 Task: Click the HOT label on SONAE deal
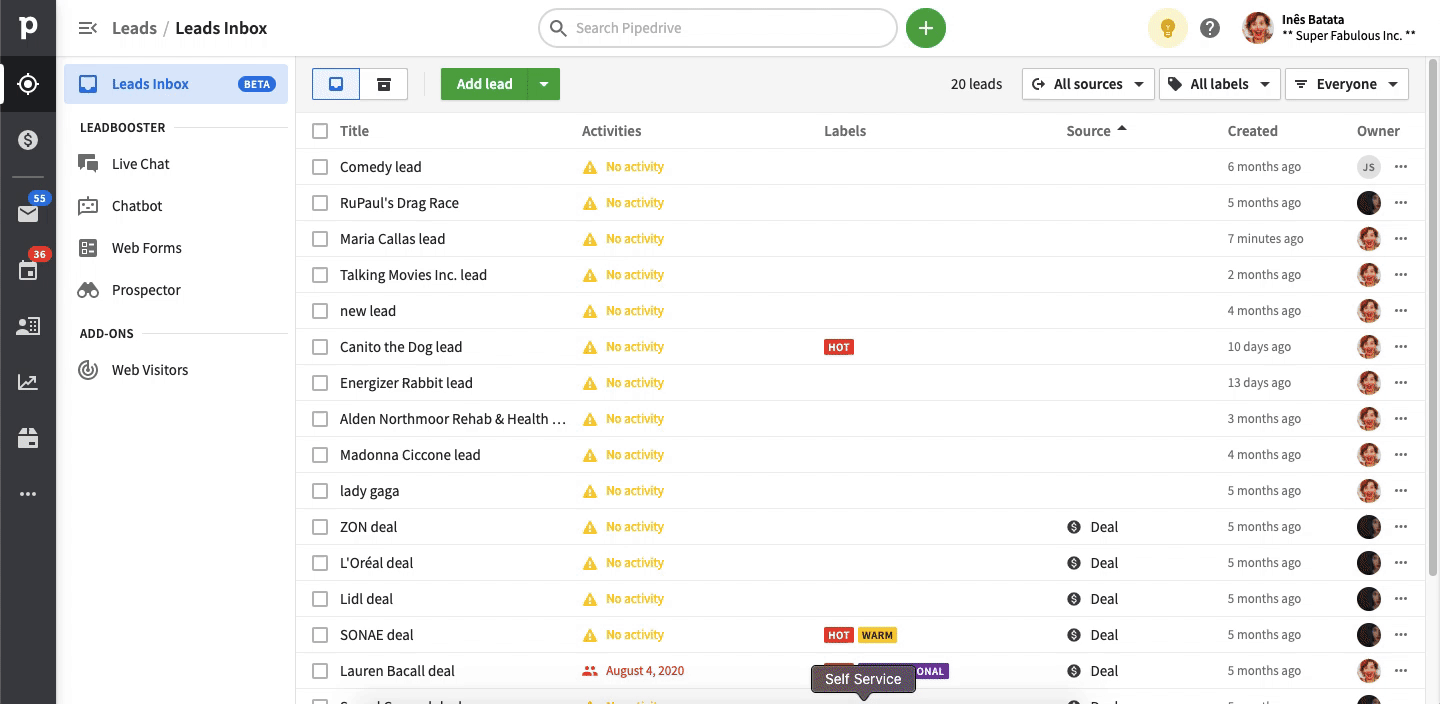point(839,635)
